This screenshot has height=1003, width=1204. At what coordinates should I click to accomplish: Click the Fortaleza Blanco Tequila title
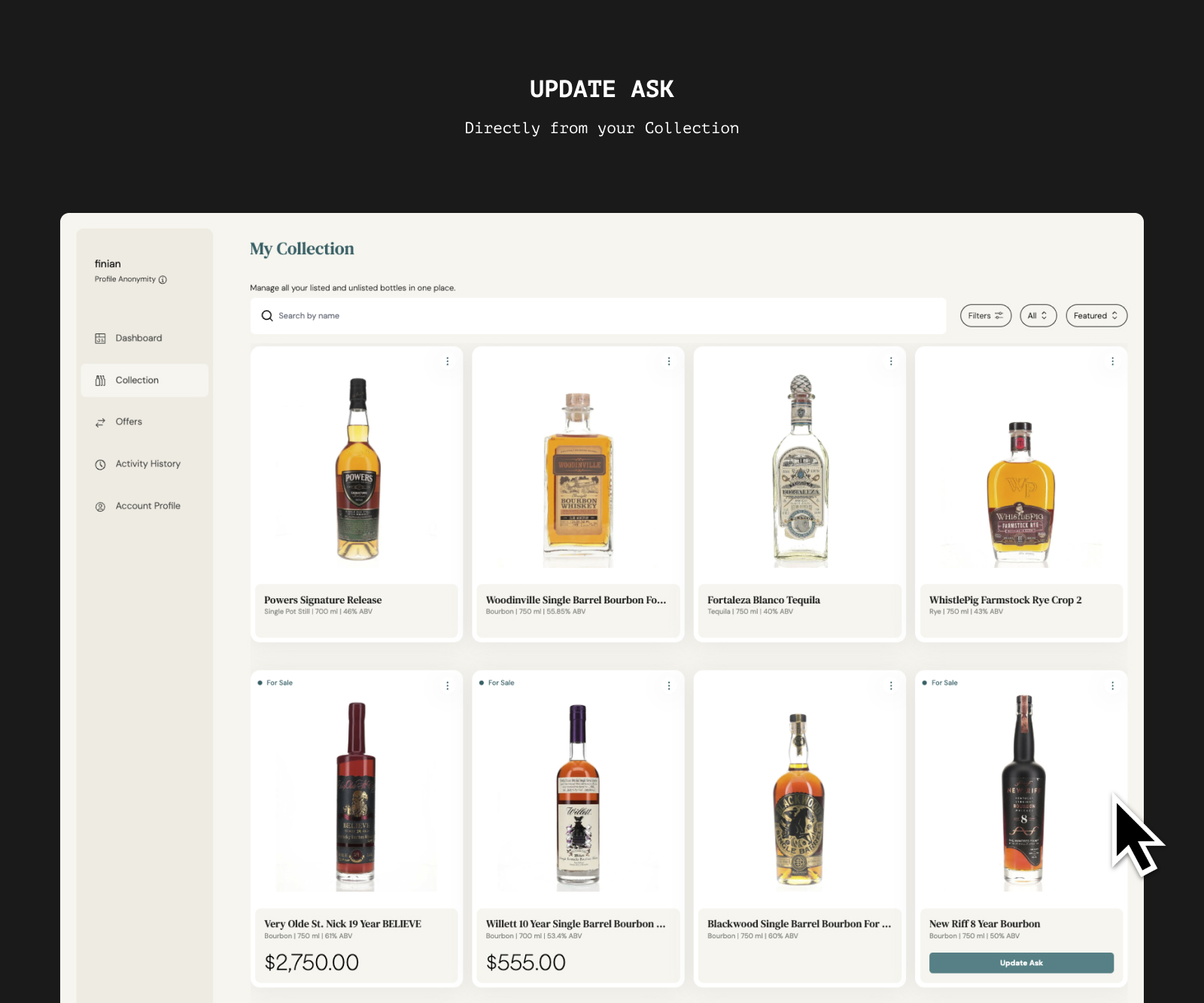[x=764, y=600]
